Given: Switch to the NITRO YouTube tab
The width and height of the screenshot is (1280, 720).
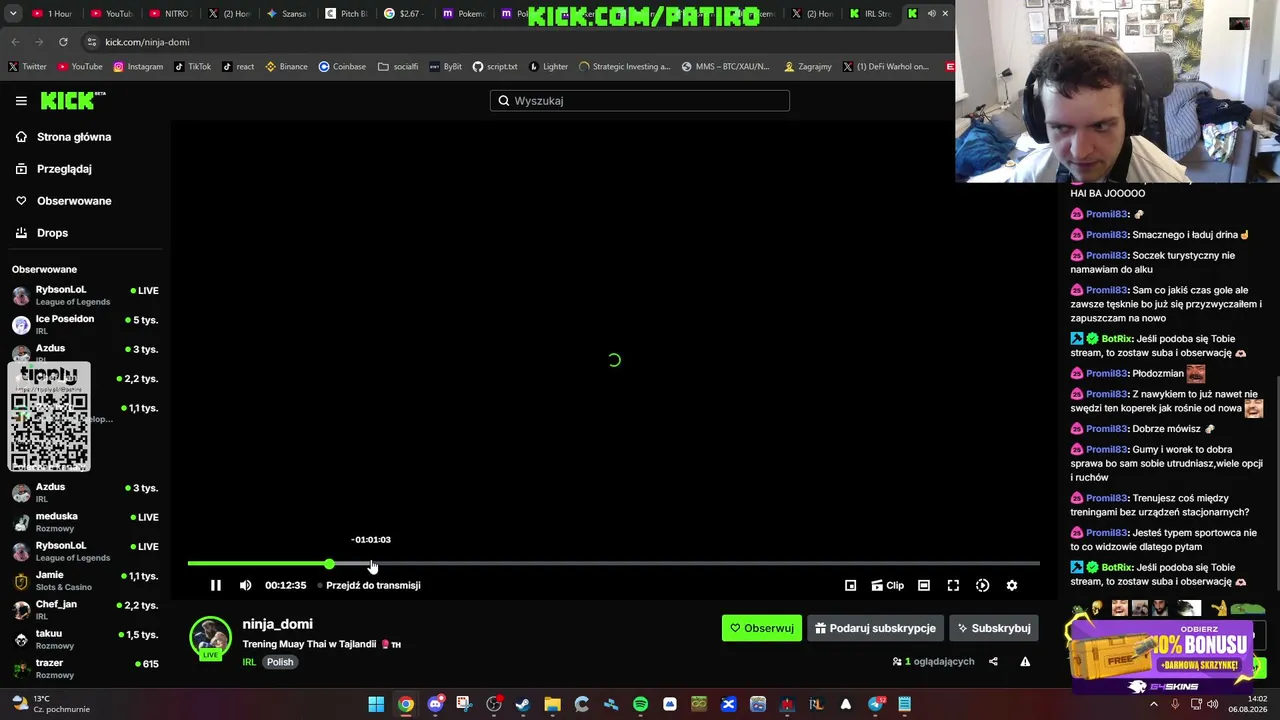Looking at the screenshot, I should point(170,14).
